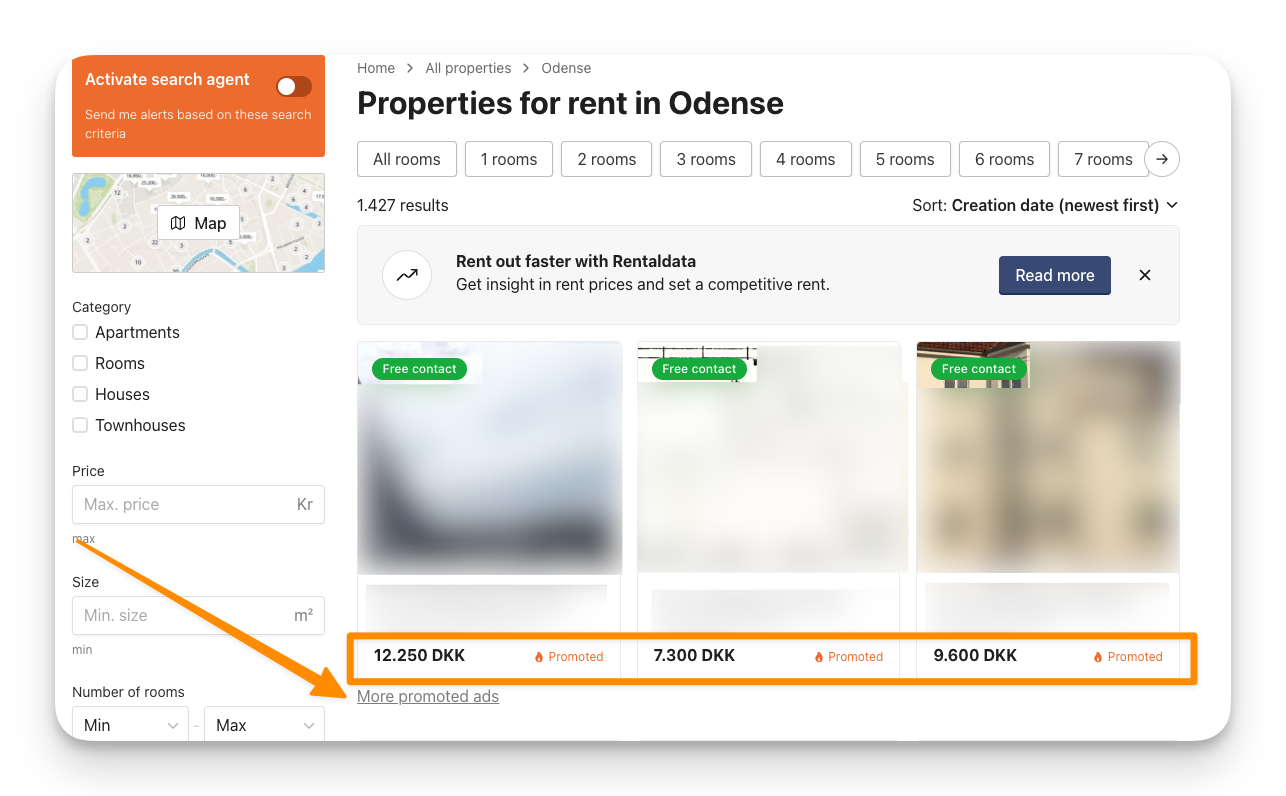Click Read more on Rentaldata banner

pos(1055,275)
